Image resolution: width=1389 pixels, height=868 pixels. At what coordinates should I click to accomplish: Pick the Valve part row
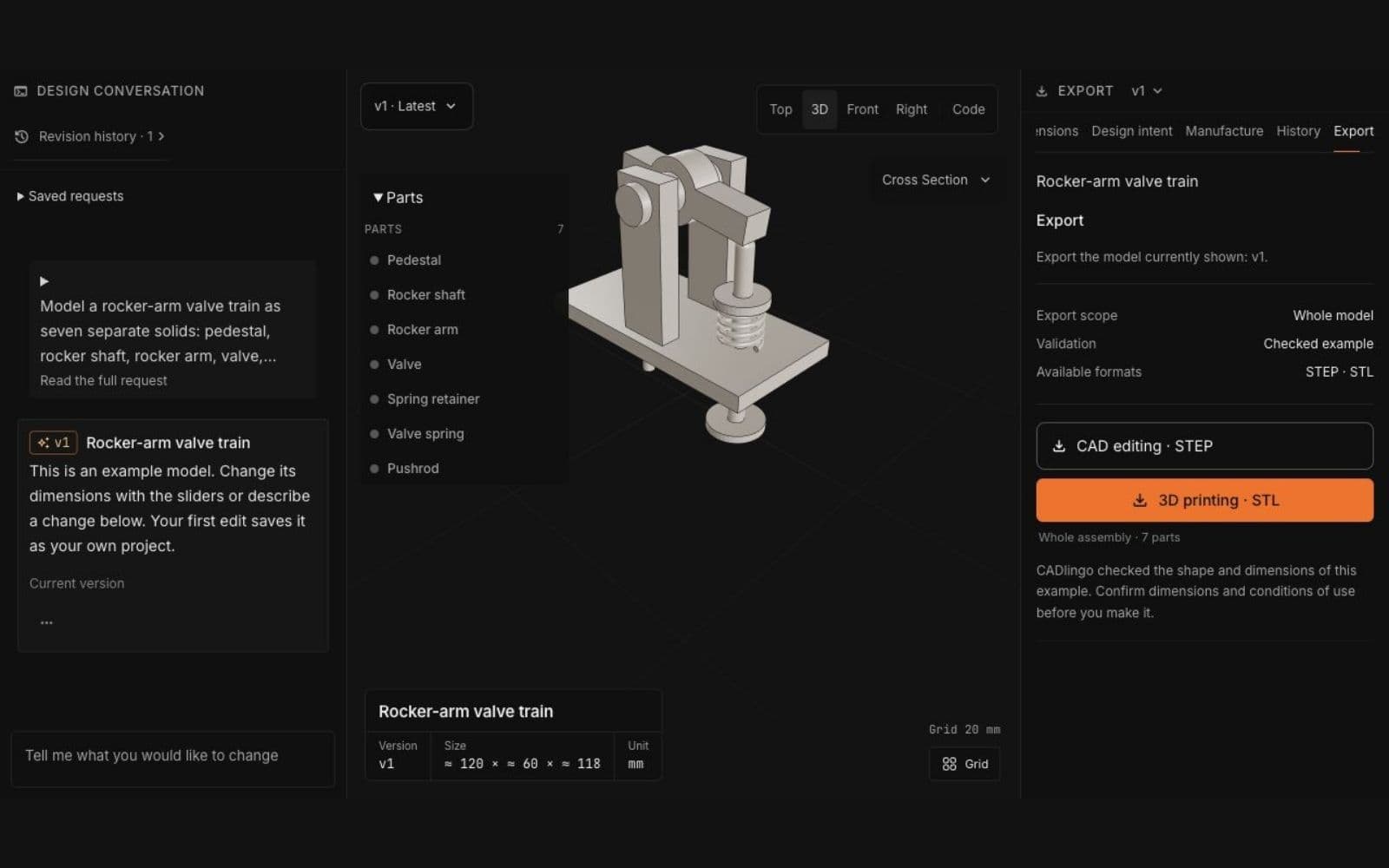click(x=464, y=365)
